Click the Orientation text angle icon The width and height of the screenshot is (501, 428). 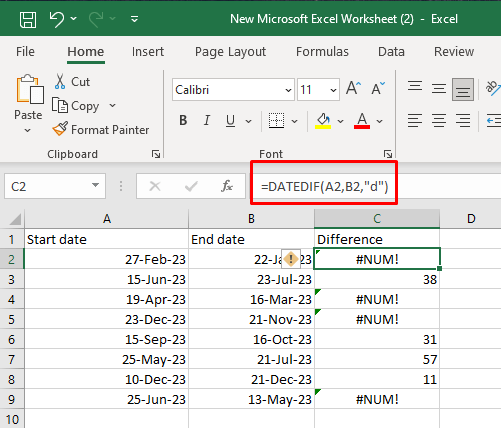click(493, 88)
